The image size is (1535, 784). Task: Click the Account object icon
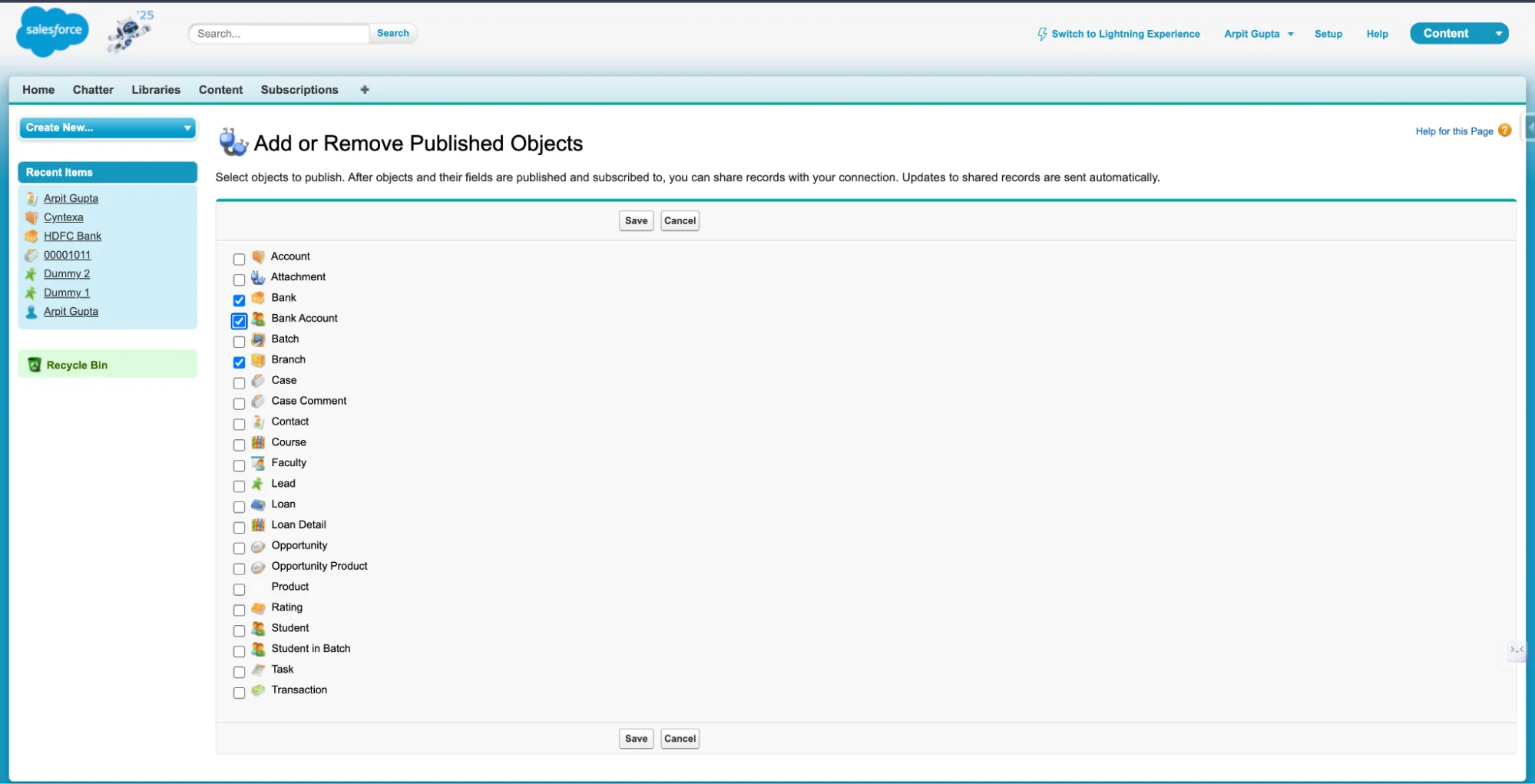(x=259, y=256)
